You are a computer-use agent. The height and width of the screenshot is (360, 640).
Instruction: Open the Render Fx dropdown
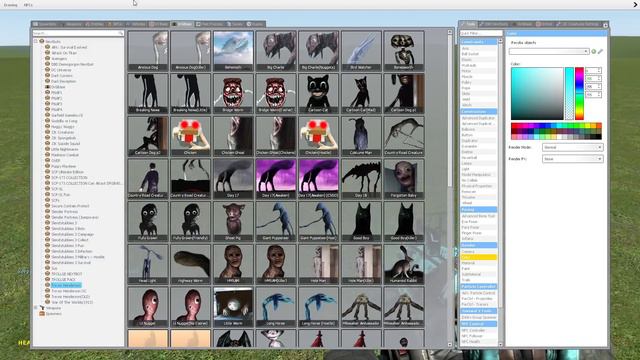572,158
